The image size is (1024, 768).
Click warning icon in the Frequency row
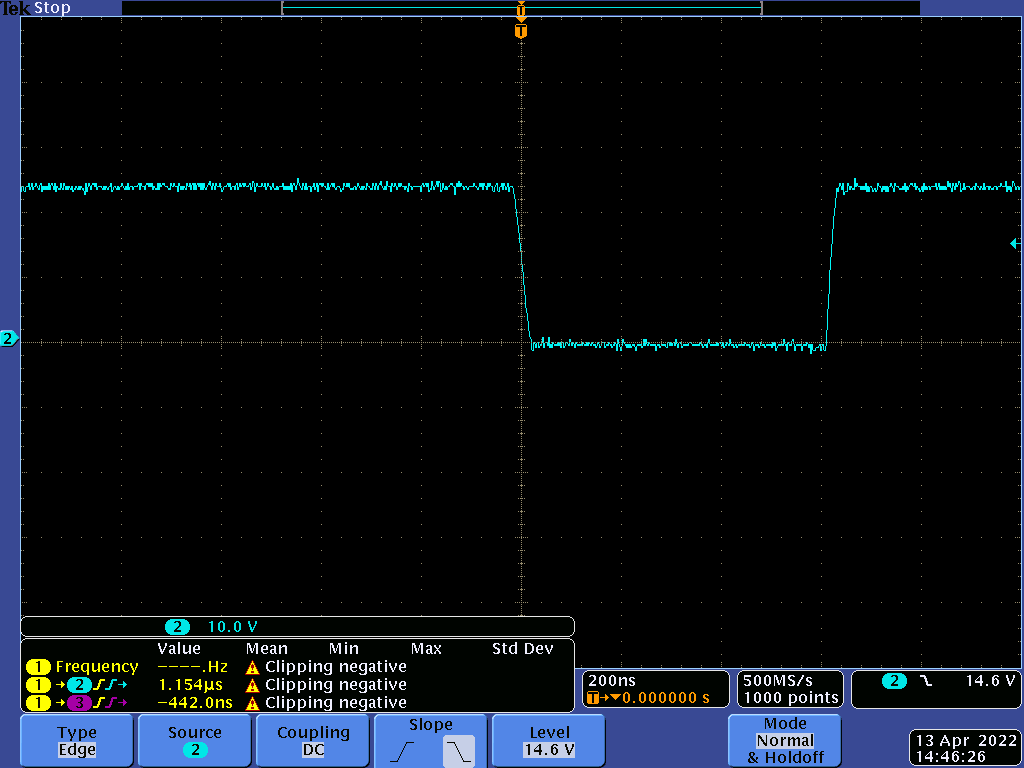[252, 667]
